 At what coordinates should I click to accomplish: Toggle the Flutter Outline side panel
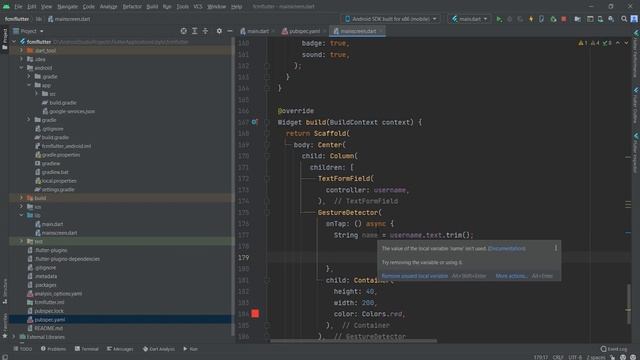pos(636,104)
